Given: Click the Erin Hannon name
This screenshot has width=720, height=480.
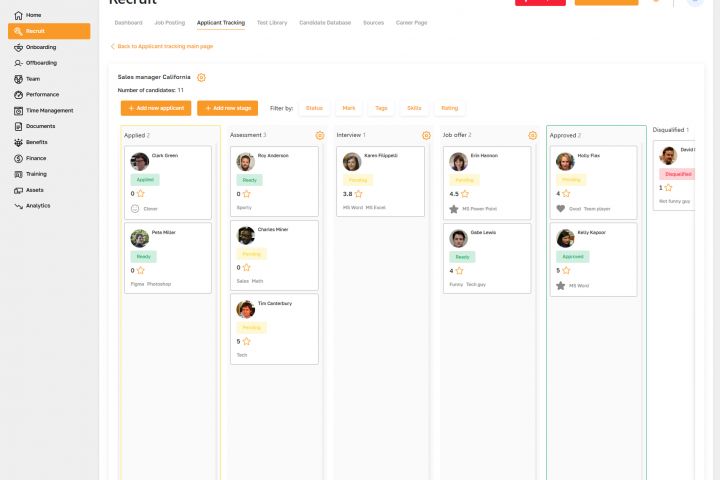Looking at the screenshot, I should [484, 155].
